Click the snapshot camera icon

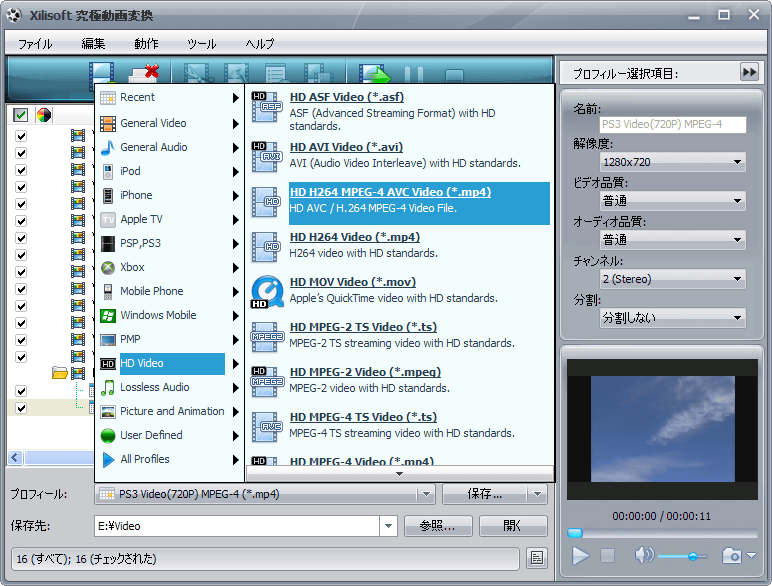click(x=731, y=555)
